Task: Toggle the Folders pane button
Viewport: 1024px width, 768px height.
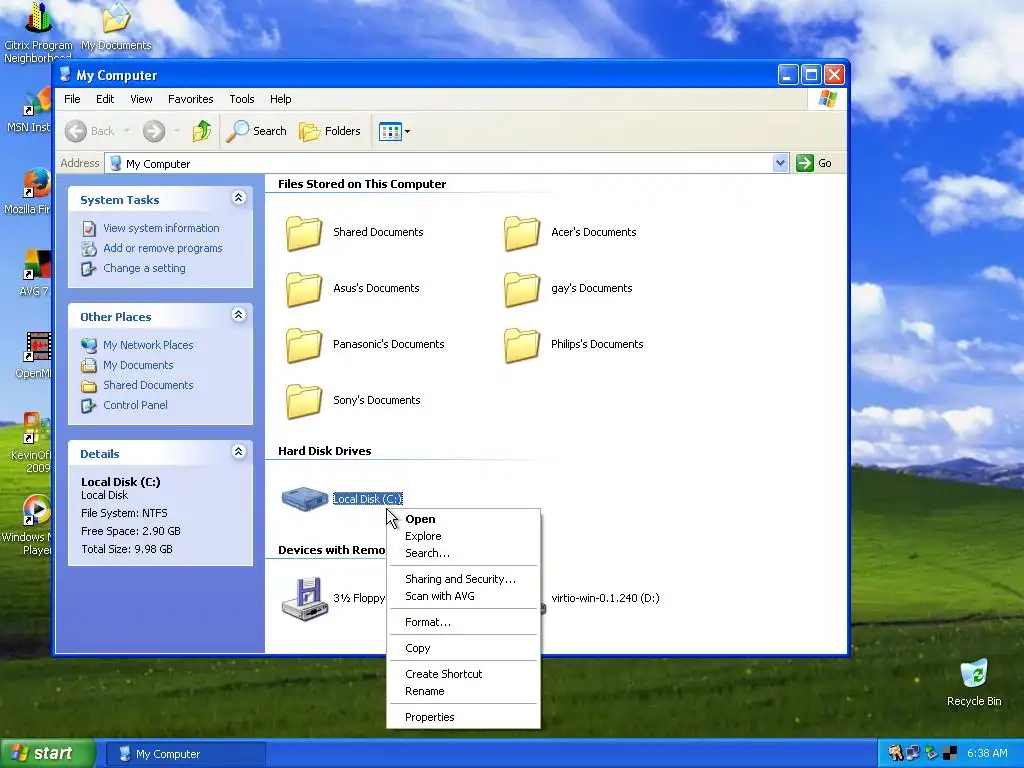Action: (x=330, y=131)
